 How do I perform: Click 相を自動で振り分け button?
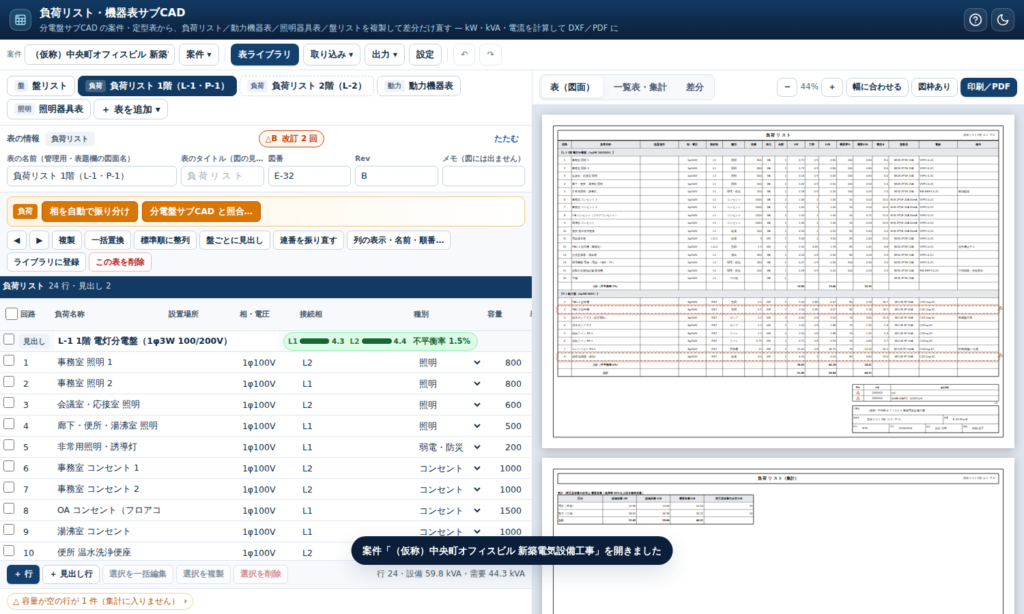pyautogui.click(x=89, y=211)
